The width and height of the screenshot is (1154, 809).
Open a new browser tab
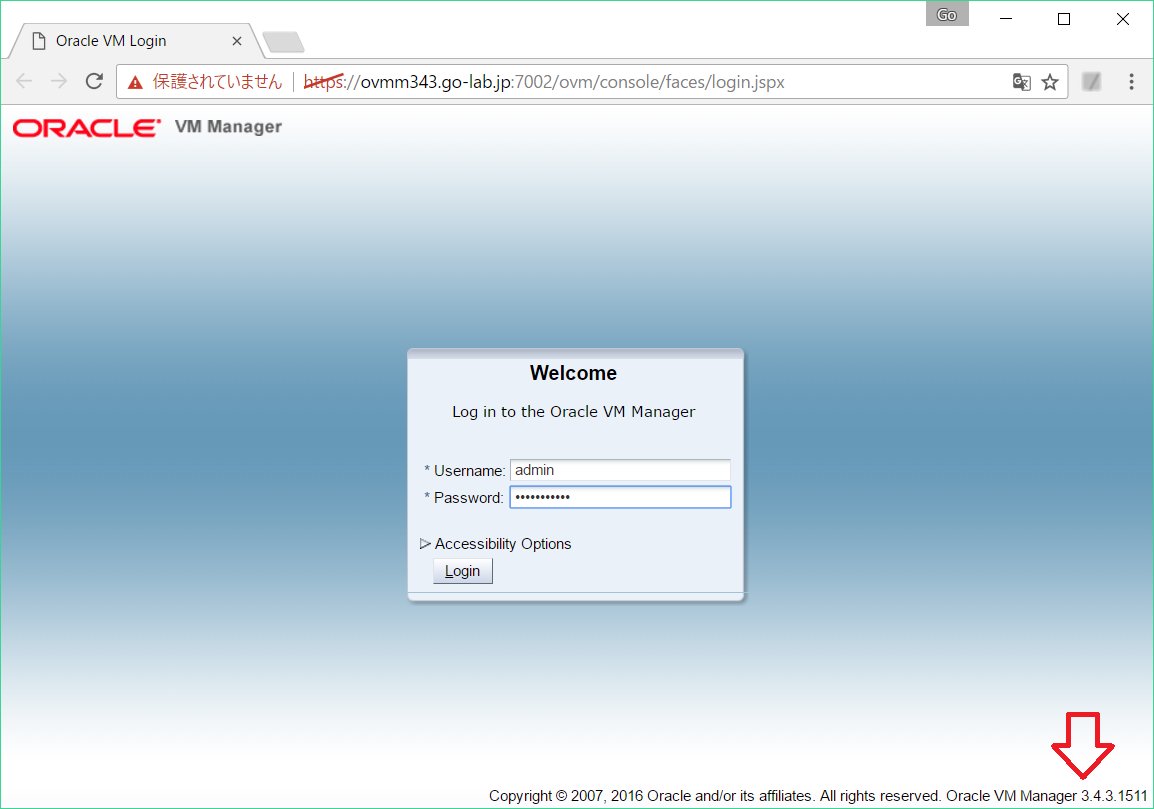coord(282,41)
